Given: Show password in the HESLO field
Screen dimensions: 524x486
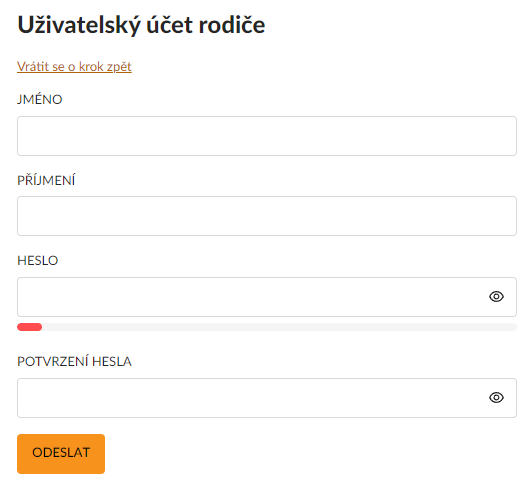Looking at the screenshot, I should pos(496,296).
